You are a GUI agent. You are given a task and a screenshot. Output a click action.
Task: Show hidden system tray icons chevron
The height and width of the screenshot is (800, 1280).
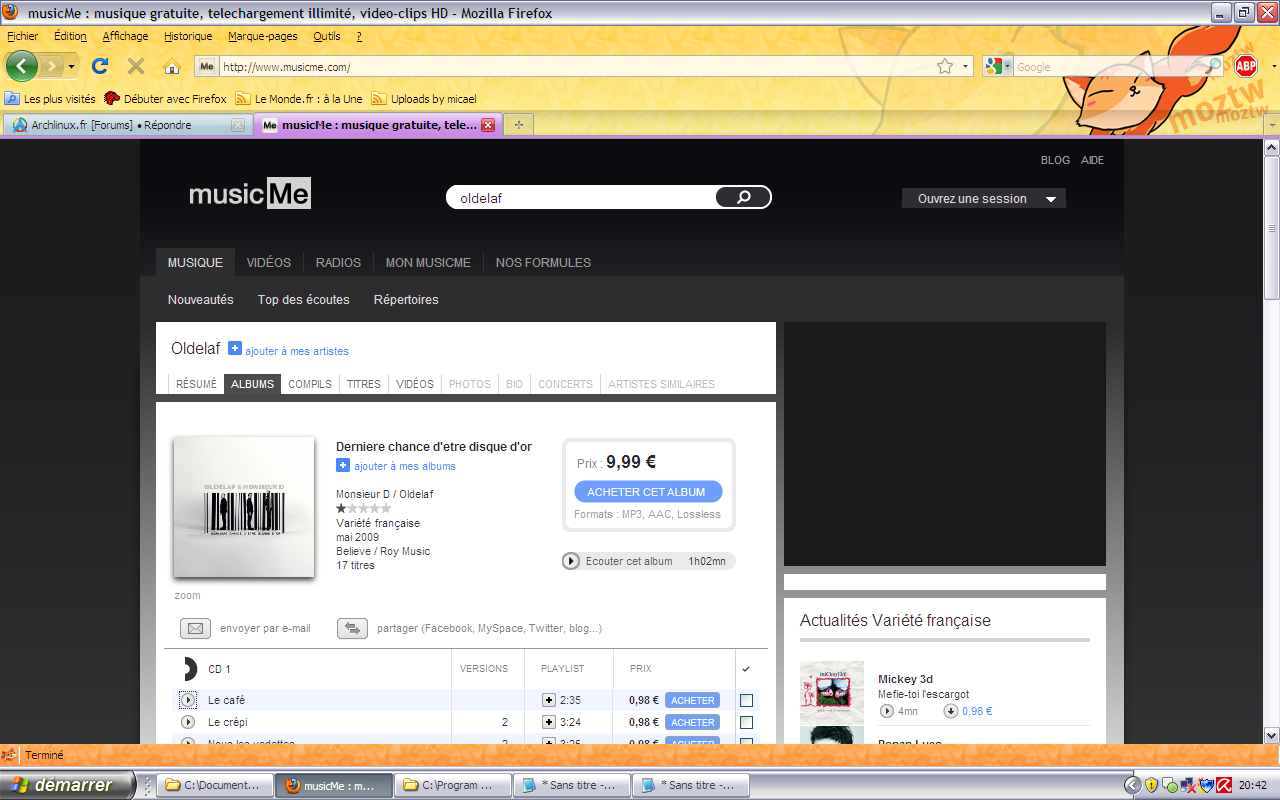(x=1132, y=785)
